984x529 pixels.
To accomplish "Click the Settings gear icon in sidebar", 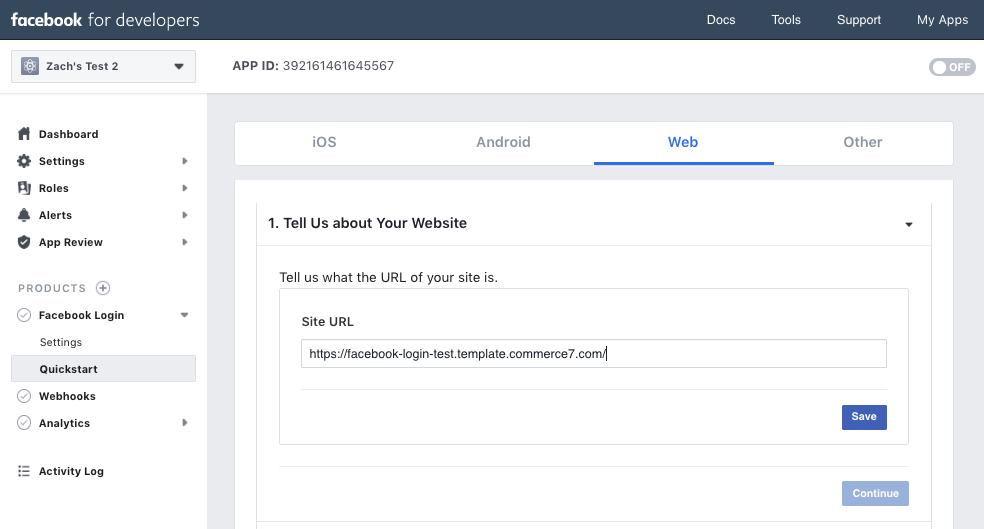I will (x=24, y=161).
